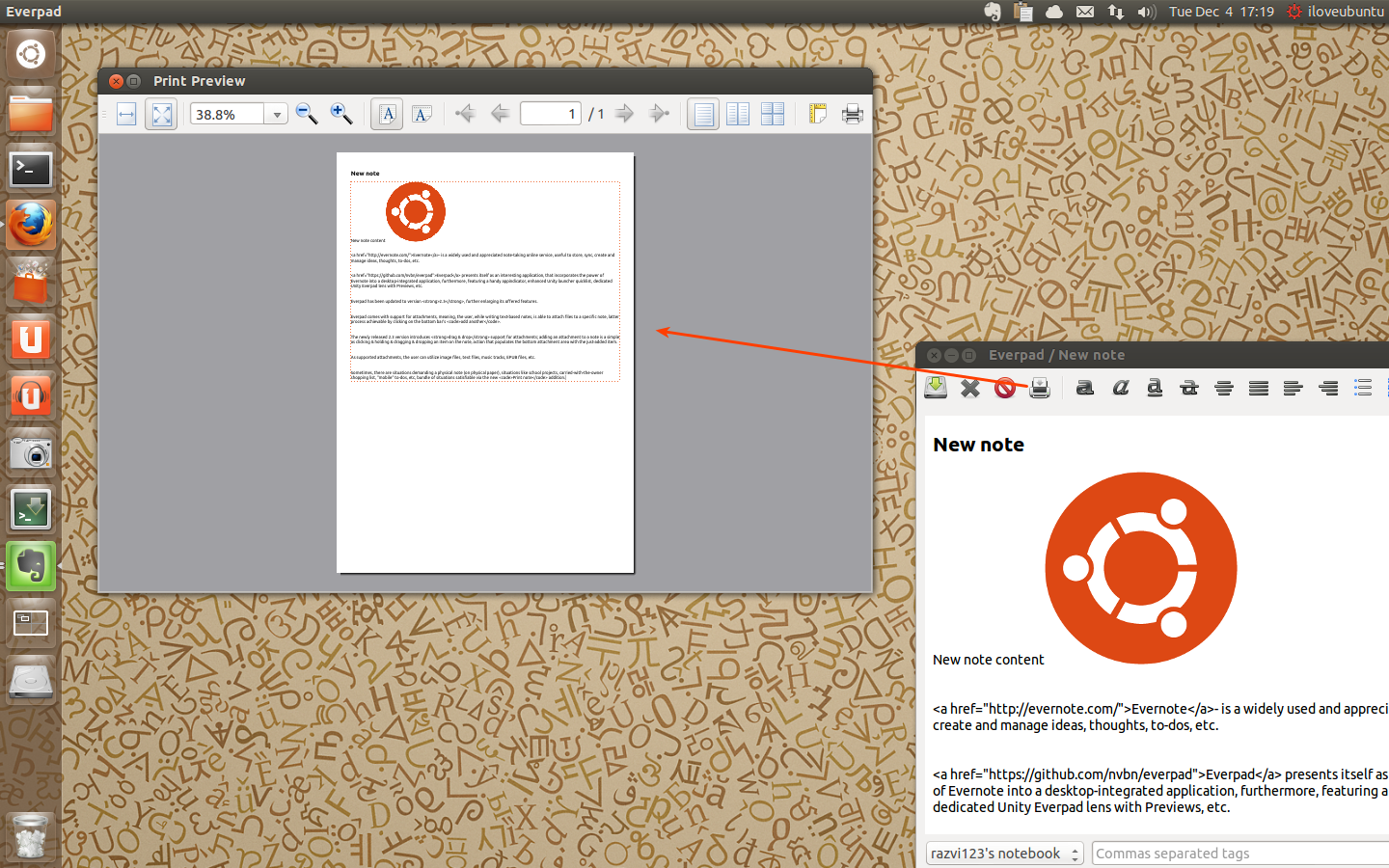The image size is (1389, 868).
Task: Launch Firefox from the launcher
Action: (x=31, y=226)
